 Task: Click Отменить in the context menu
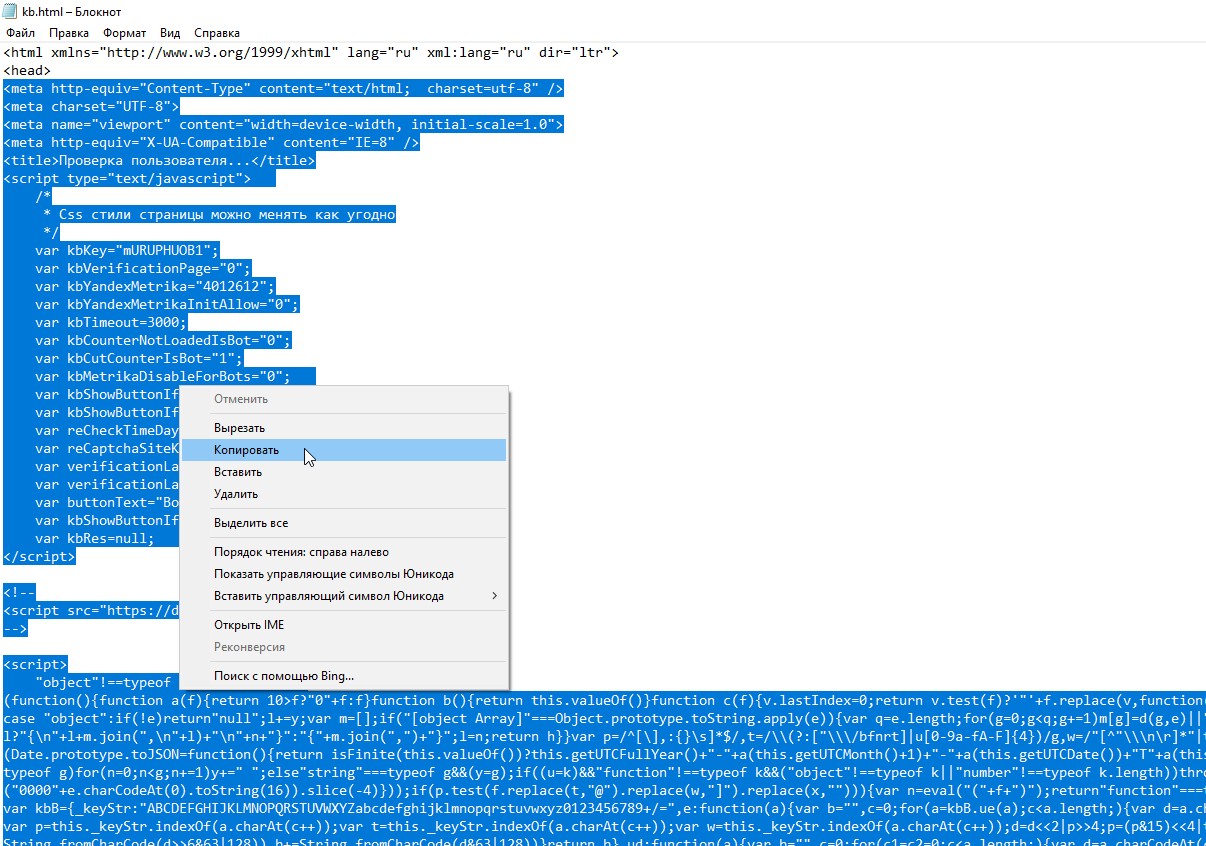[x=344, y=399]
